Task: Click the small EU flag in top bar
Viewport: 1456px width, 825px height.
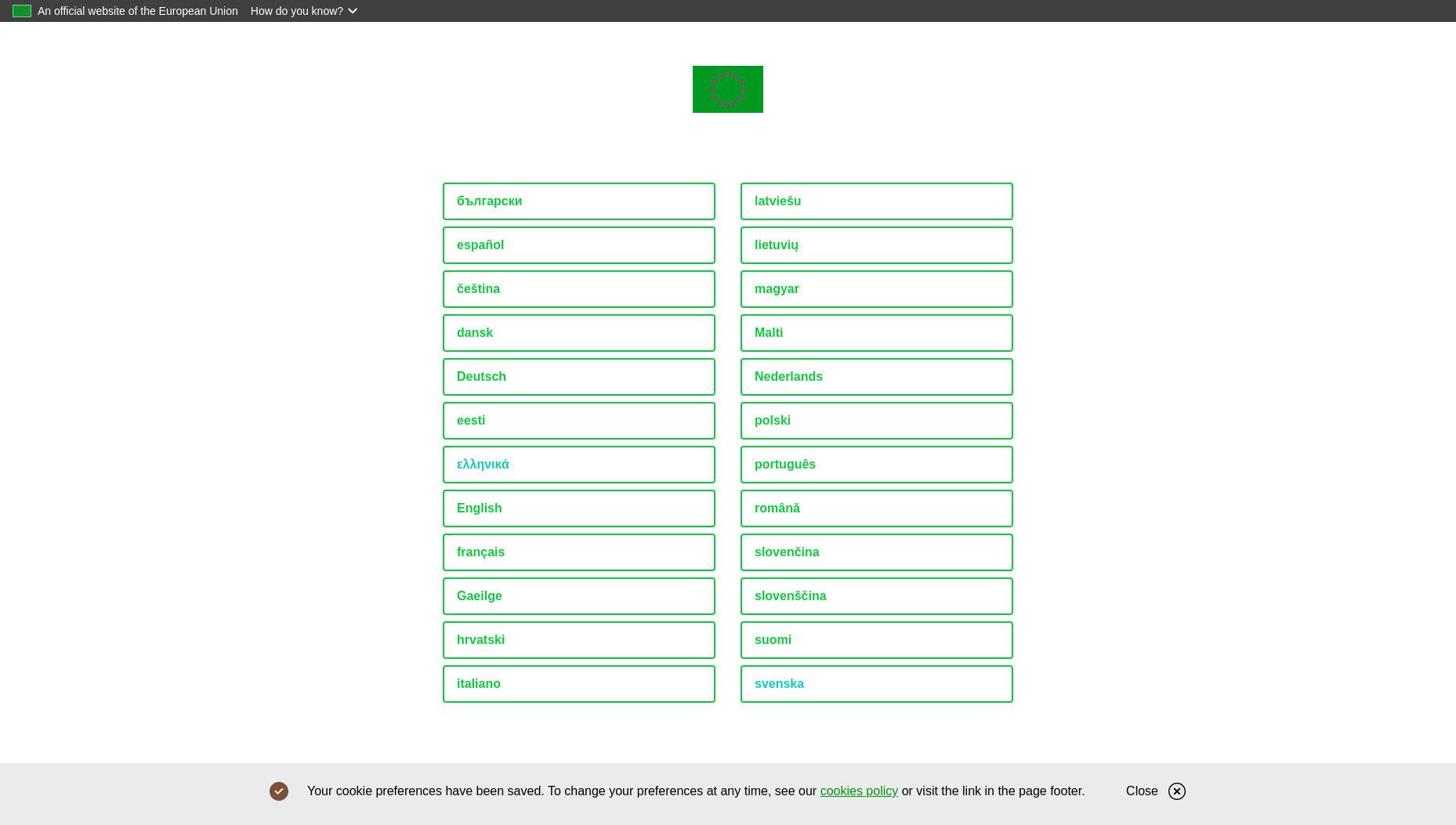Action: point(22,11)
